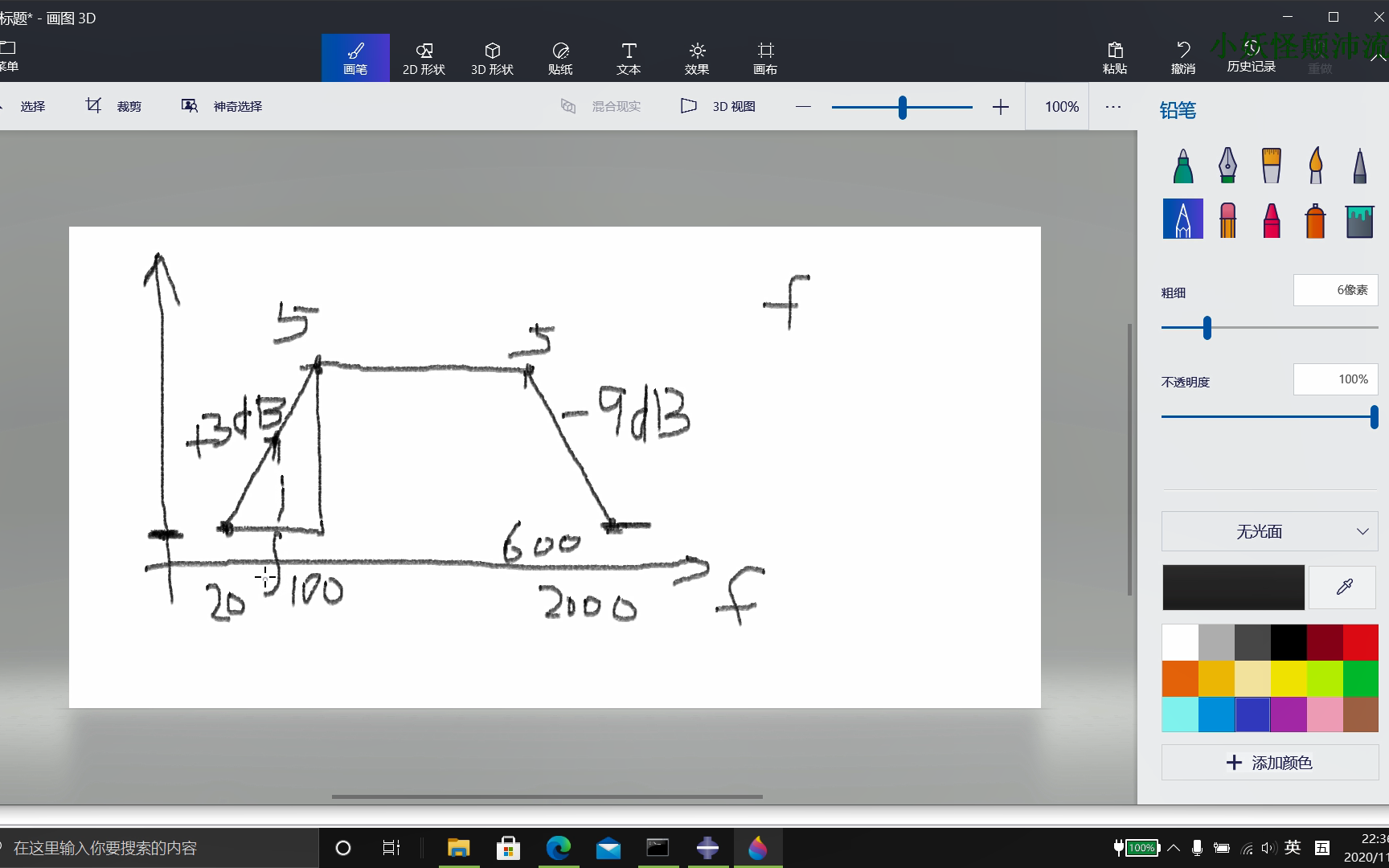Image resolution: width=1389 pixels, height=868 pixels.
Task: Toggle the 3D view mode
Action: (x=718, y=106)
